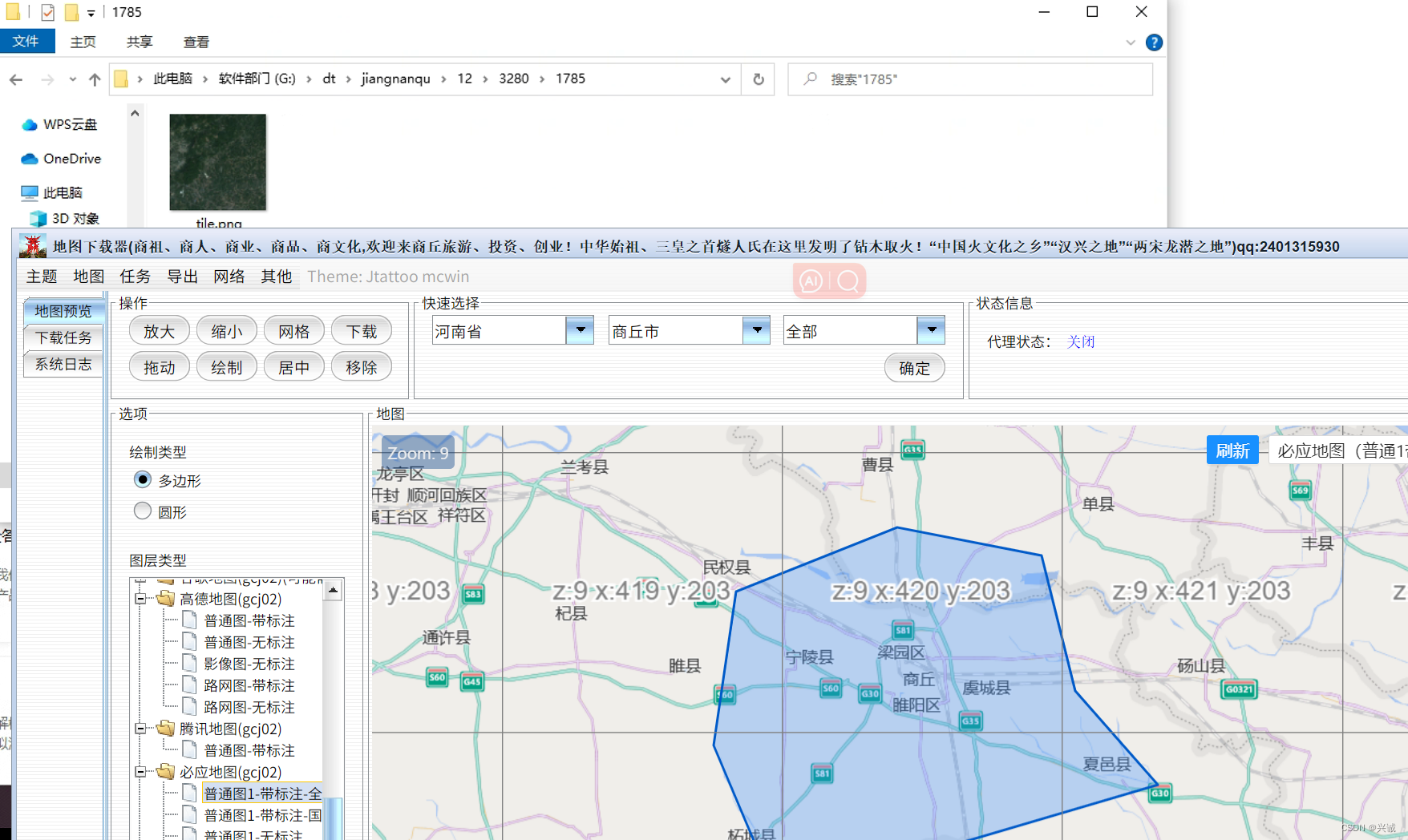Click the Explorer back arrow
Screen dimensions: 1408x840
click(16, 79)
